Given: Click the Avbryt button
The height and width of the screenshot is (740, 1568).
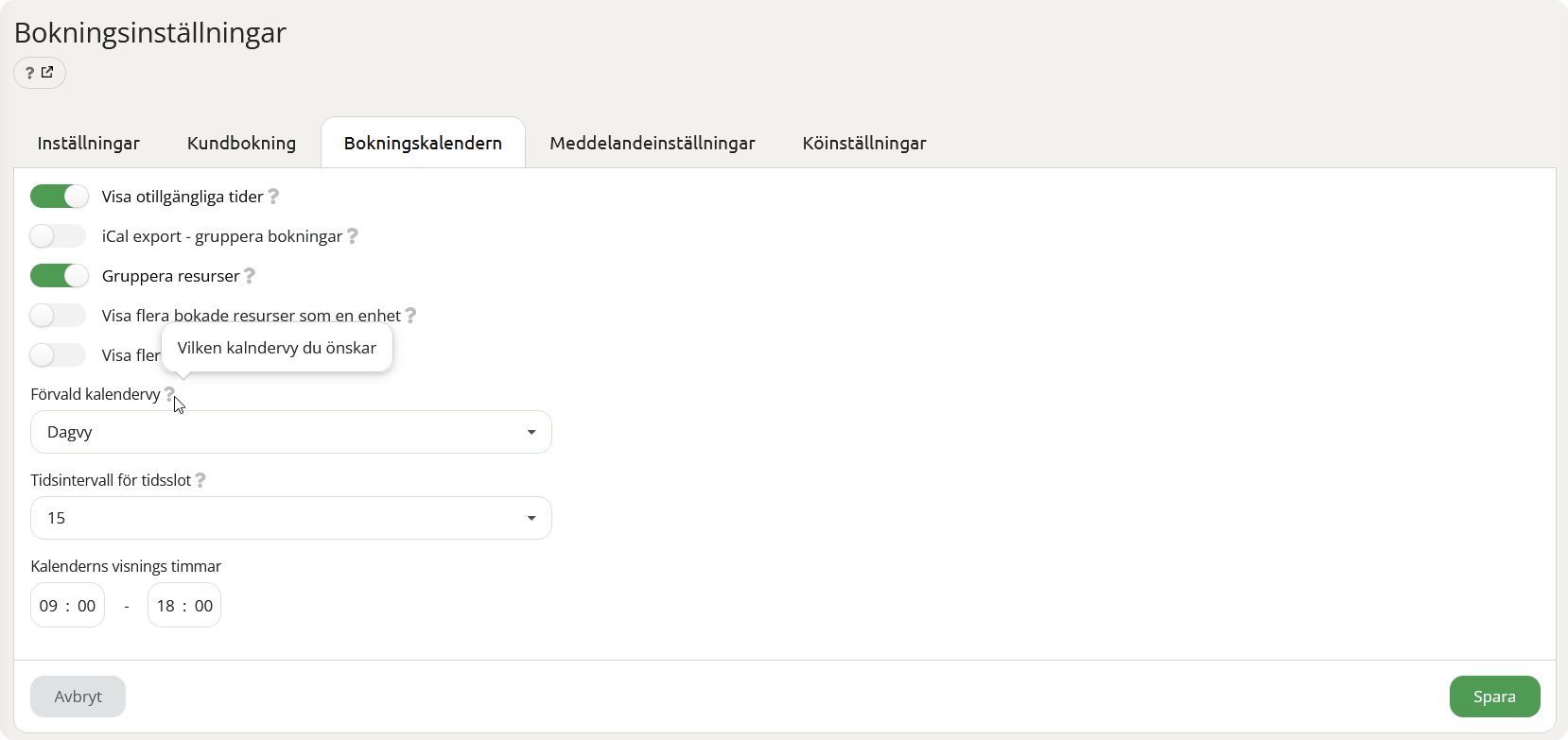Looking at the screenshot, I should click(78, 697).
